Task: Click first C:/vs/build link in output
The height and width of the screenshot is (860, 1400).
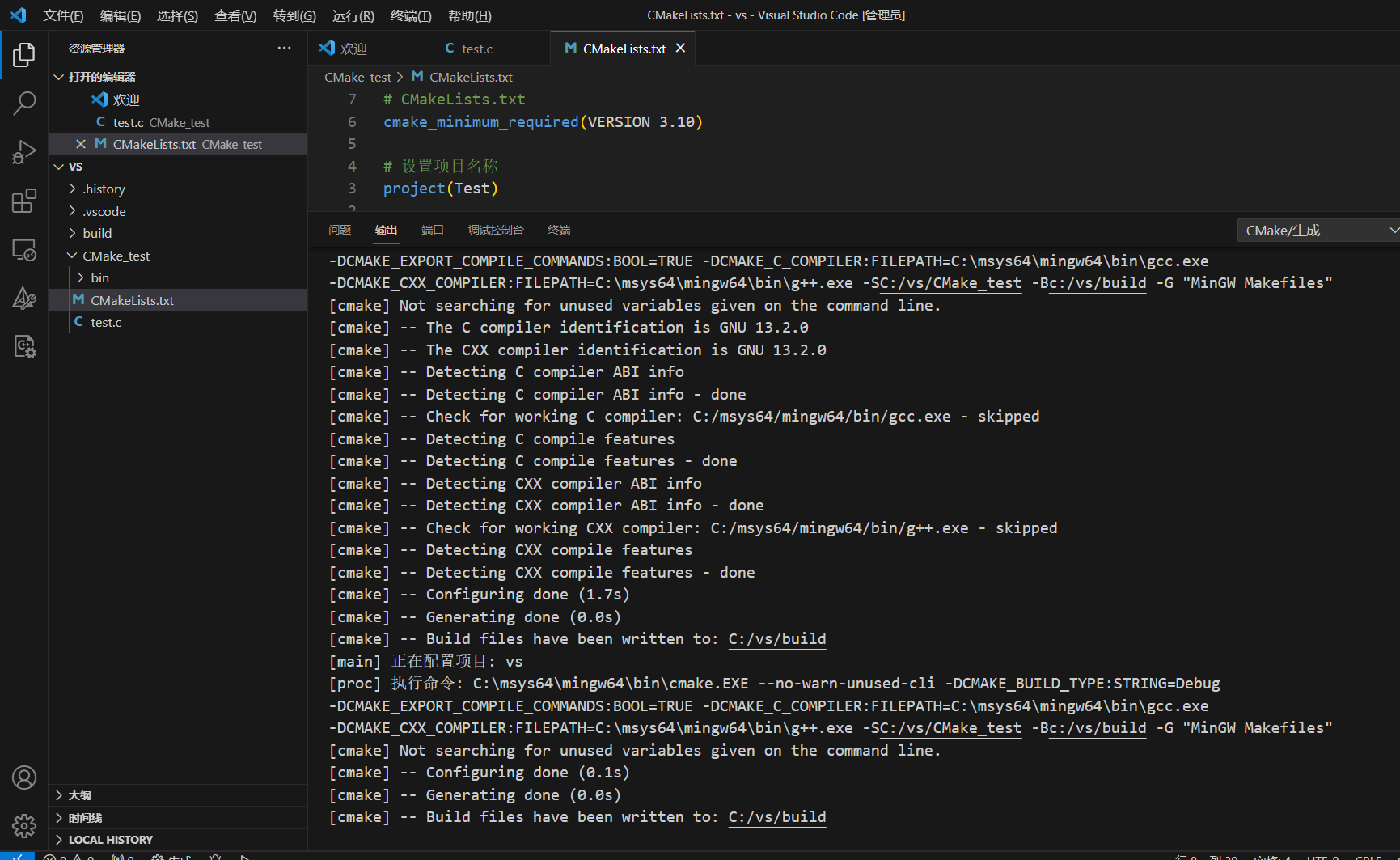Action: [777, 639]
